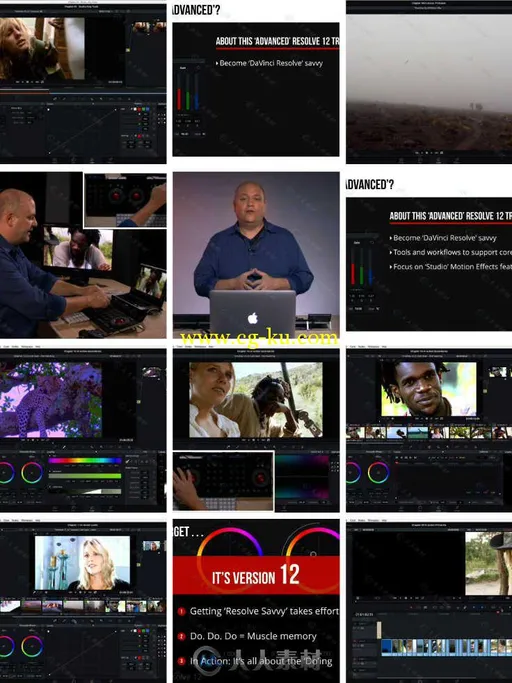Select the node thumbnail right of dreadlocks viewer

click(x=498, y=372)
